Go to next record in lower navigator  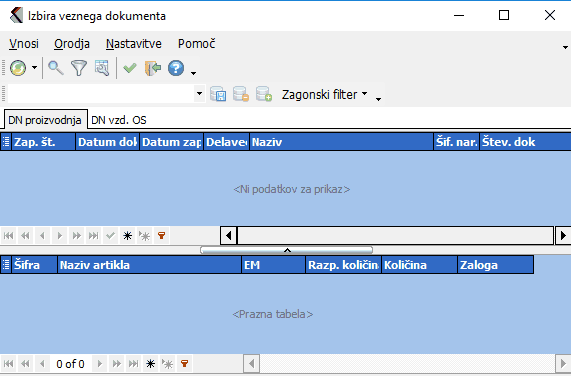click(x=99, y=363)
